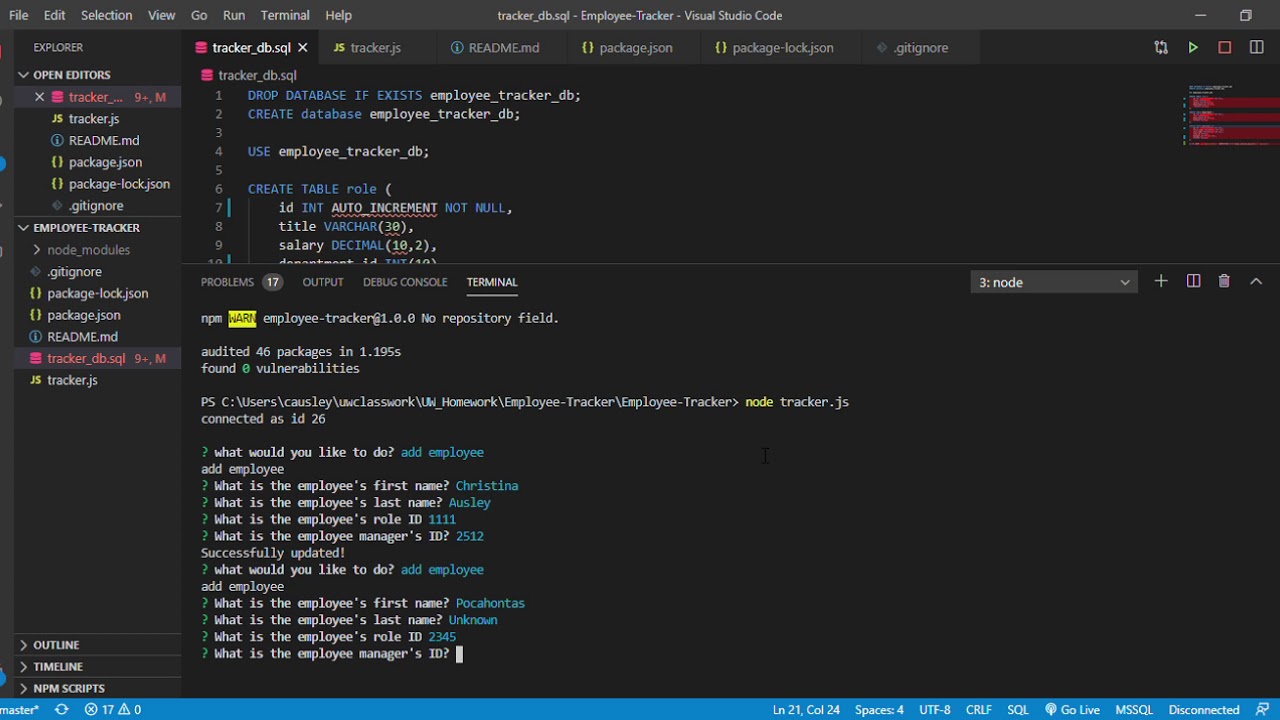Close tracker_db.sql in Open Editors list

click(40, 97)
